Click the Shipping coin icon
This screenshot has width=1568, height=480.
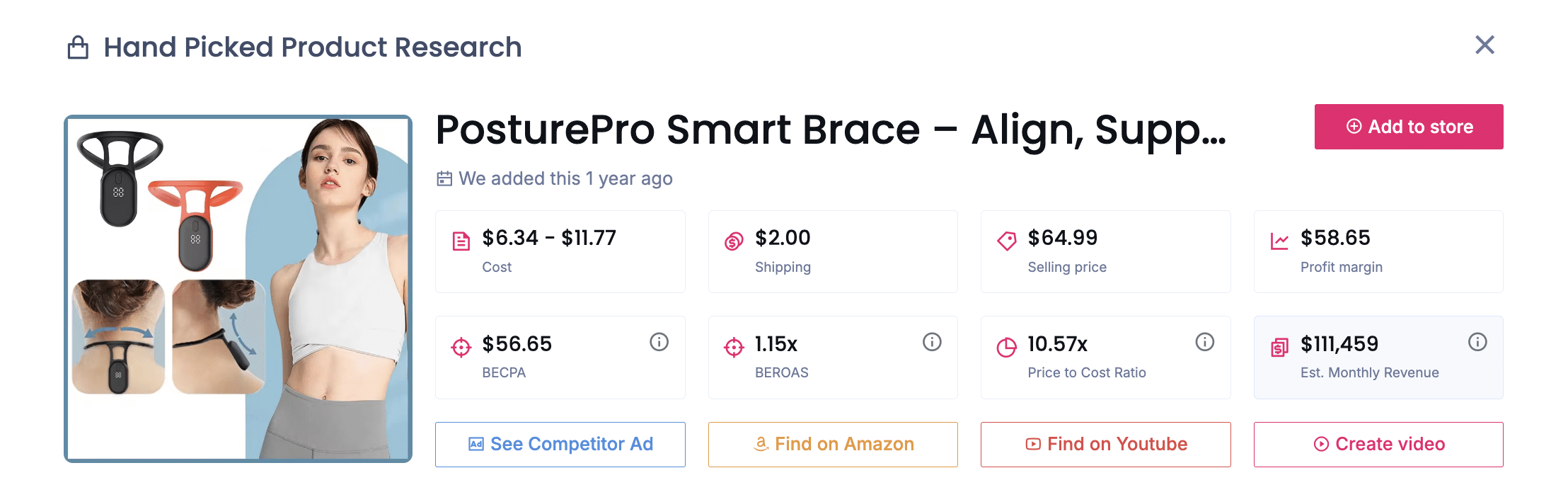click(x=734, y=240)
